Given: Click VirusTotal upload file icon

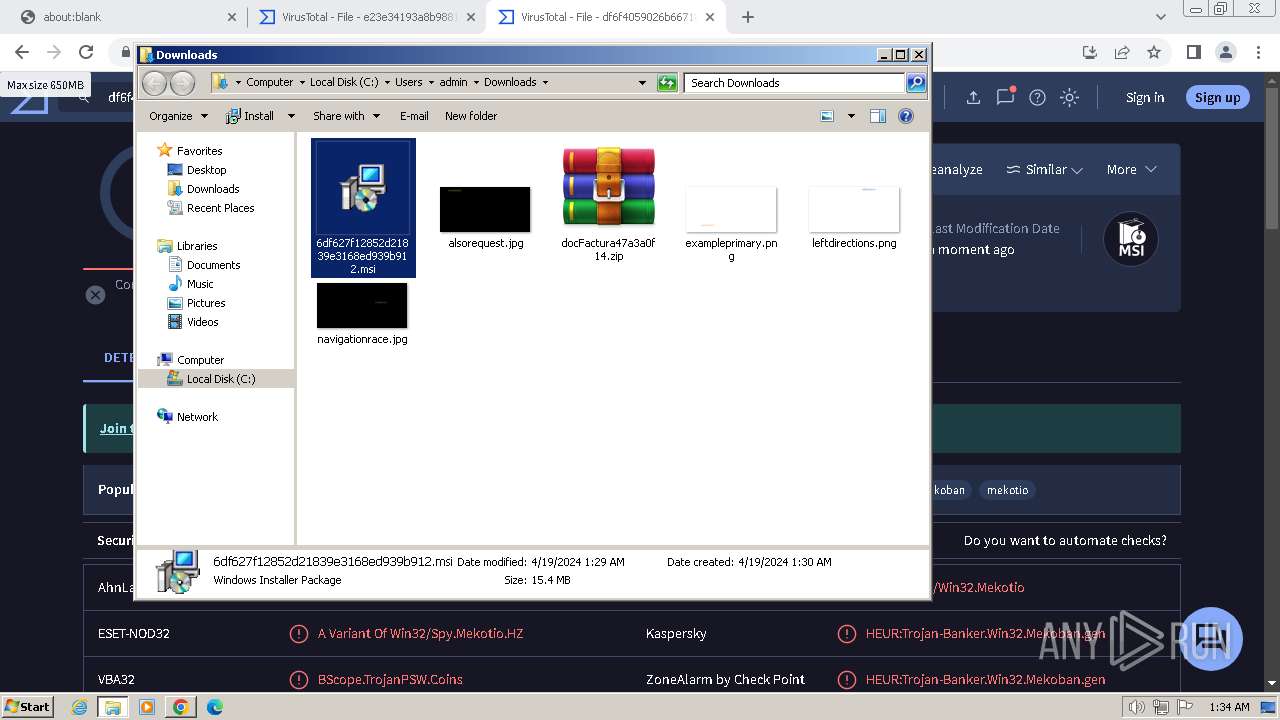Looking at the screenshot, I should coord(973,97).
